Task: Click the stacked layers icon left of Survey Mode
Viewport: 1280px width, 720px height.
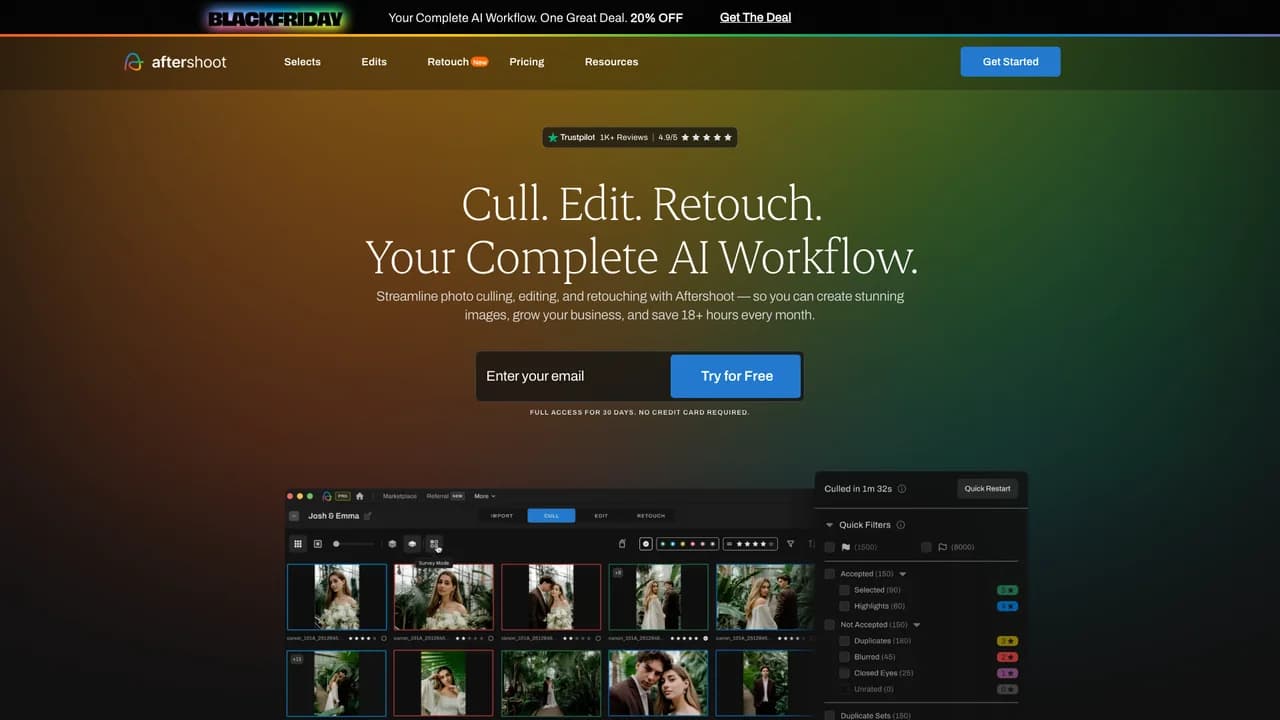Action: pyautogui.click(x=412, y=544)
